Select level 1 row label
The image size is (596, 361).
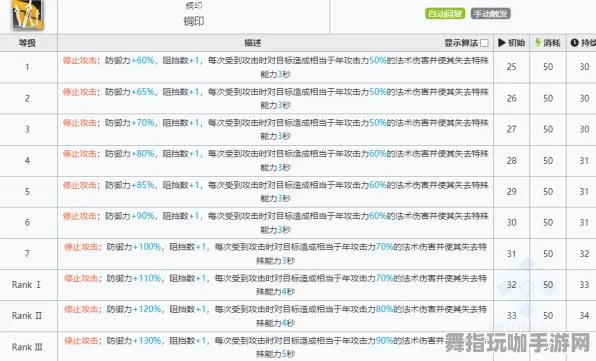(27, 67)
